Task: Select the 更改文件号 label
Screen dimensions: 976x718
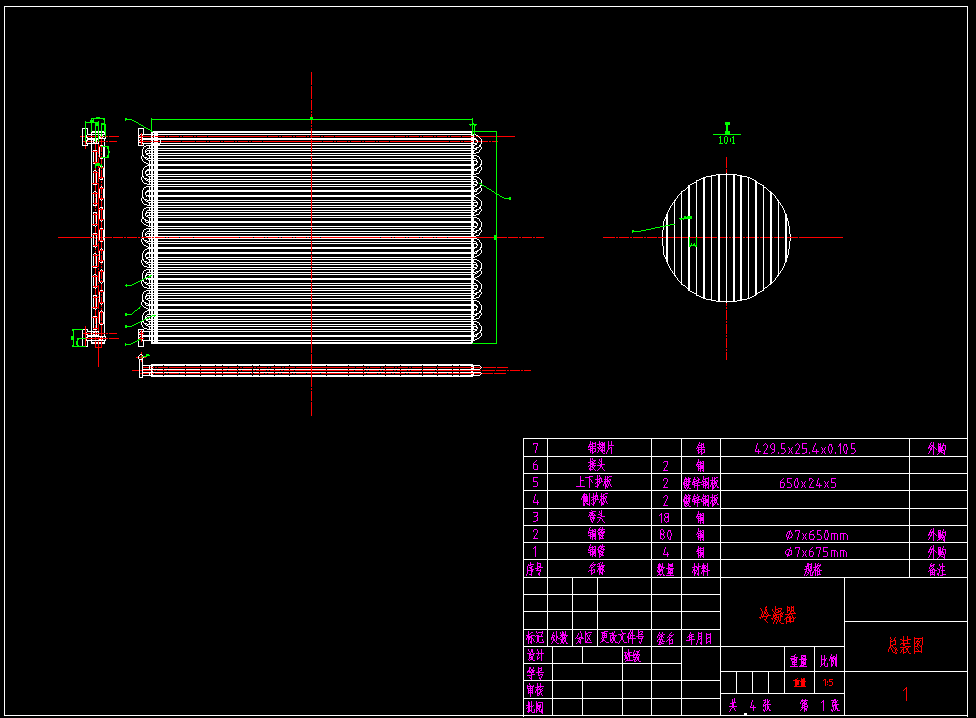Action: tap(622, 638)
